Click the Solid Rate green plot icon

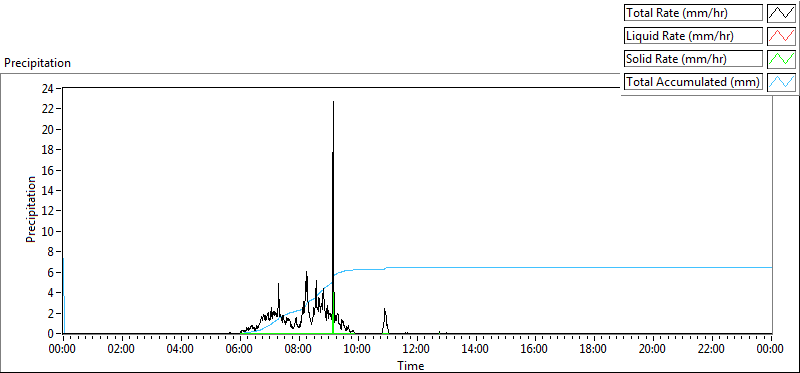[781, 59]
